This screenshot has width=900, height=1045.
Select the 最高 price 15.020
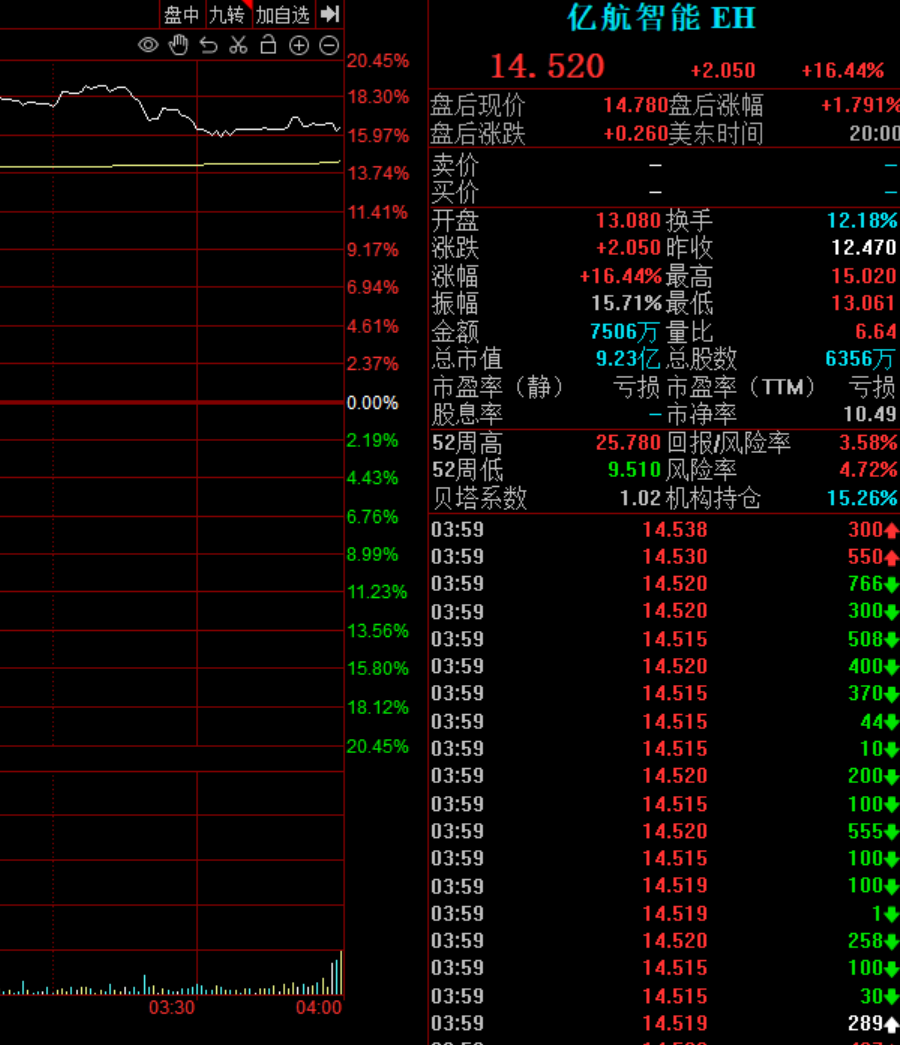click(x=864, y=276)
